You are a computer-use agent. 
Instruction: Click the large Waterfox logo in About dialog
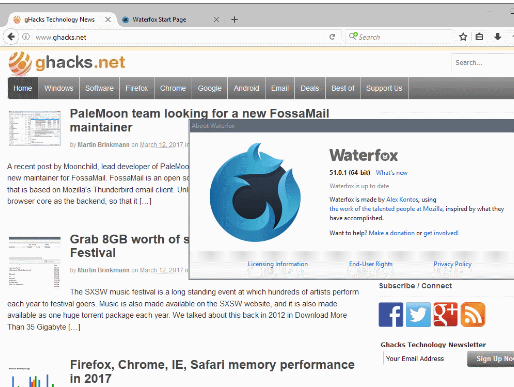[255, 193]
